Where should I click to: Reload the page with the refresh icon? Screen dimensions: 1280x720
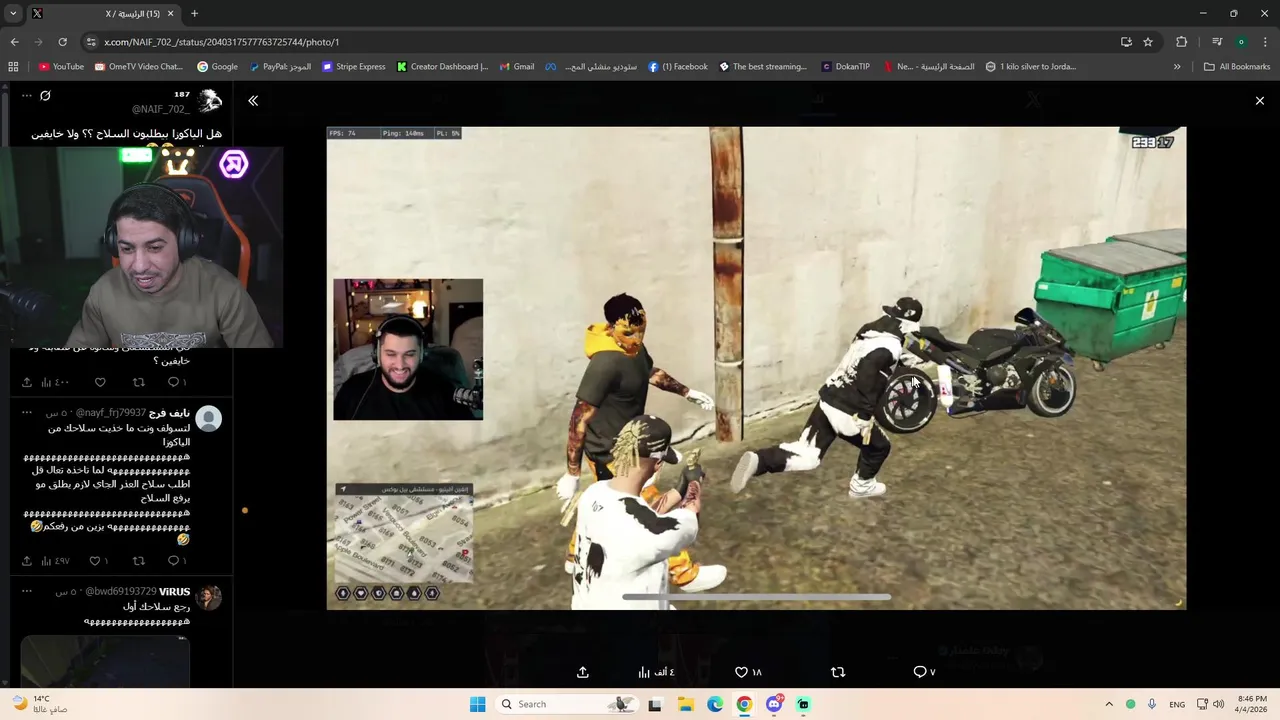(62, 42)
